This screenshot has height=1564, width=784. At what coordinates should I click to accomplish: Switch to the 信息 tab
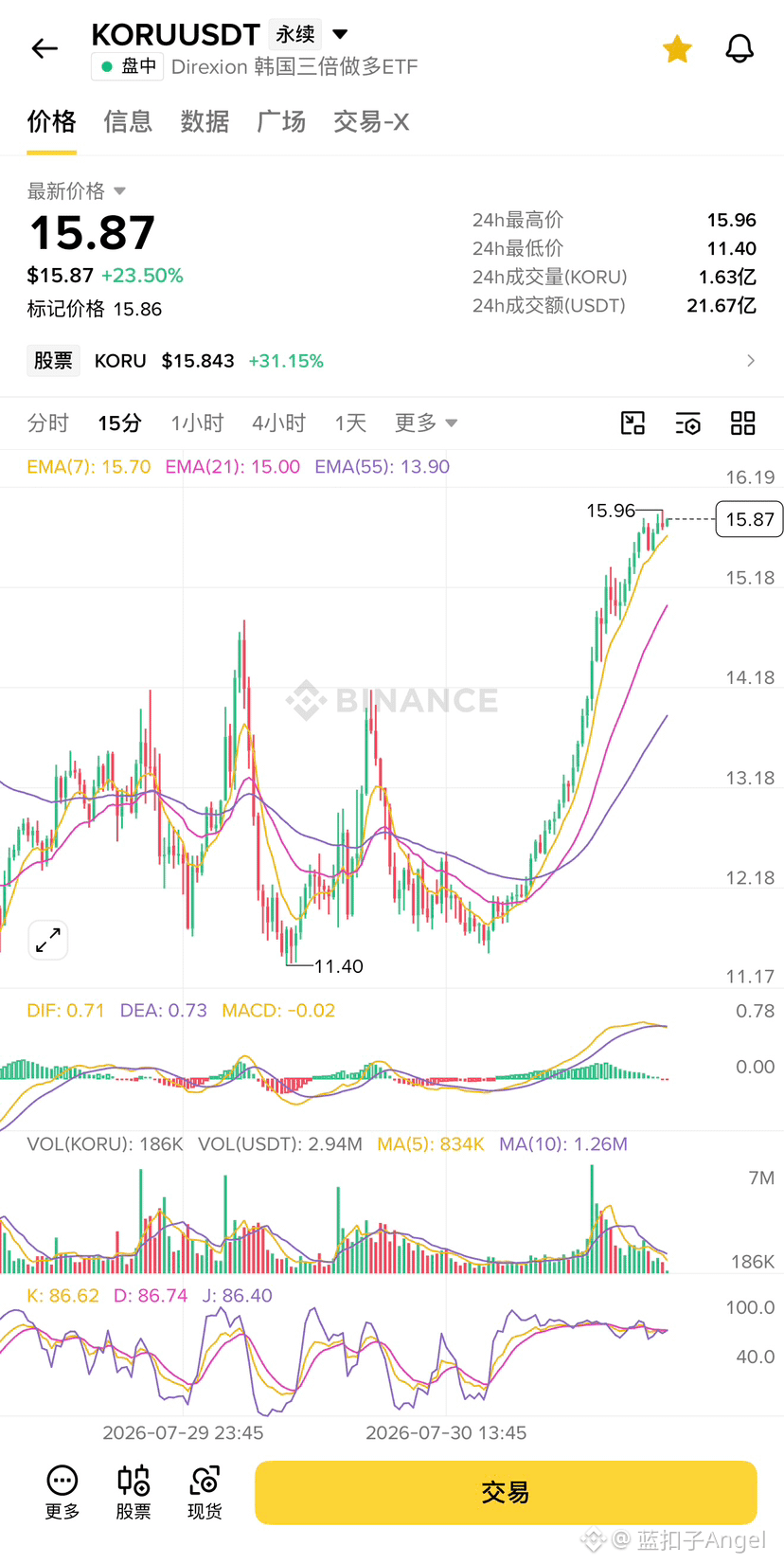click(128, 121)
